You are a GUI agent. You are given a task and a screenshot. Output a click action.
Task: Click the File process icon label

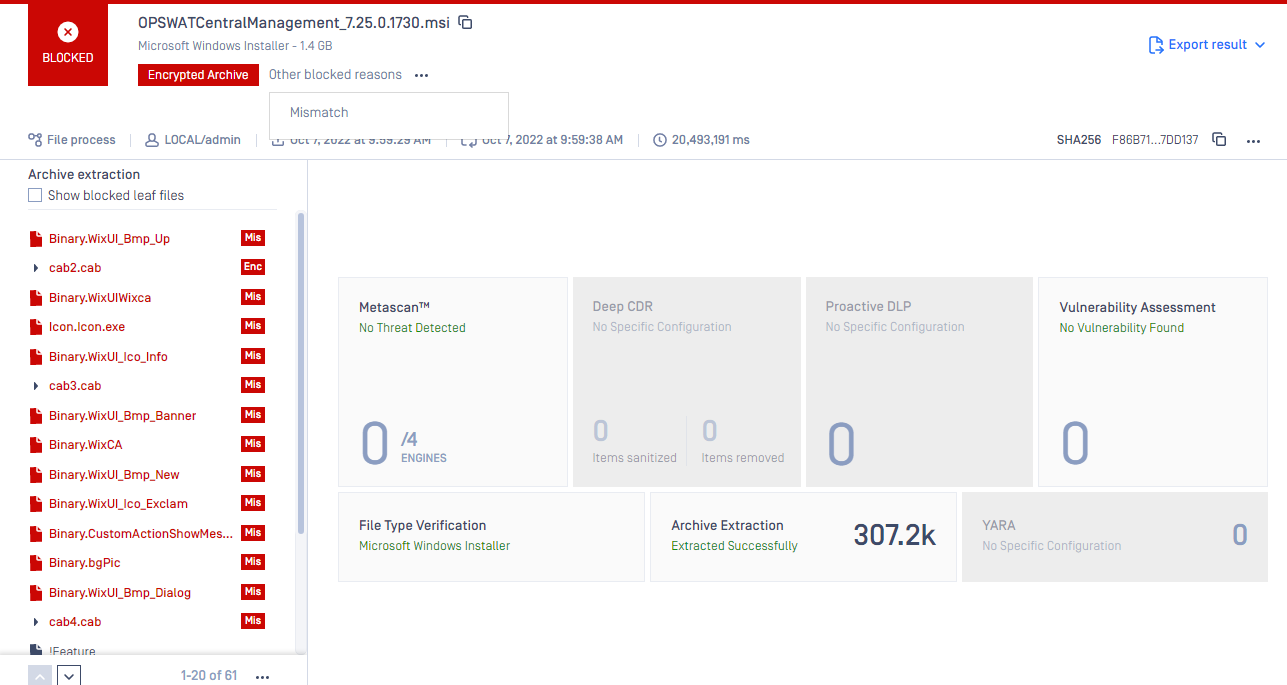coord(72,140)
